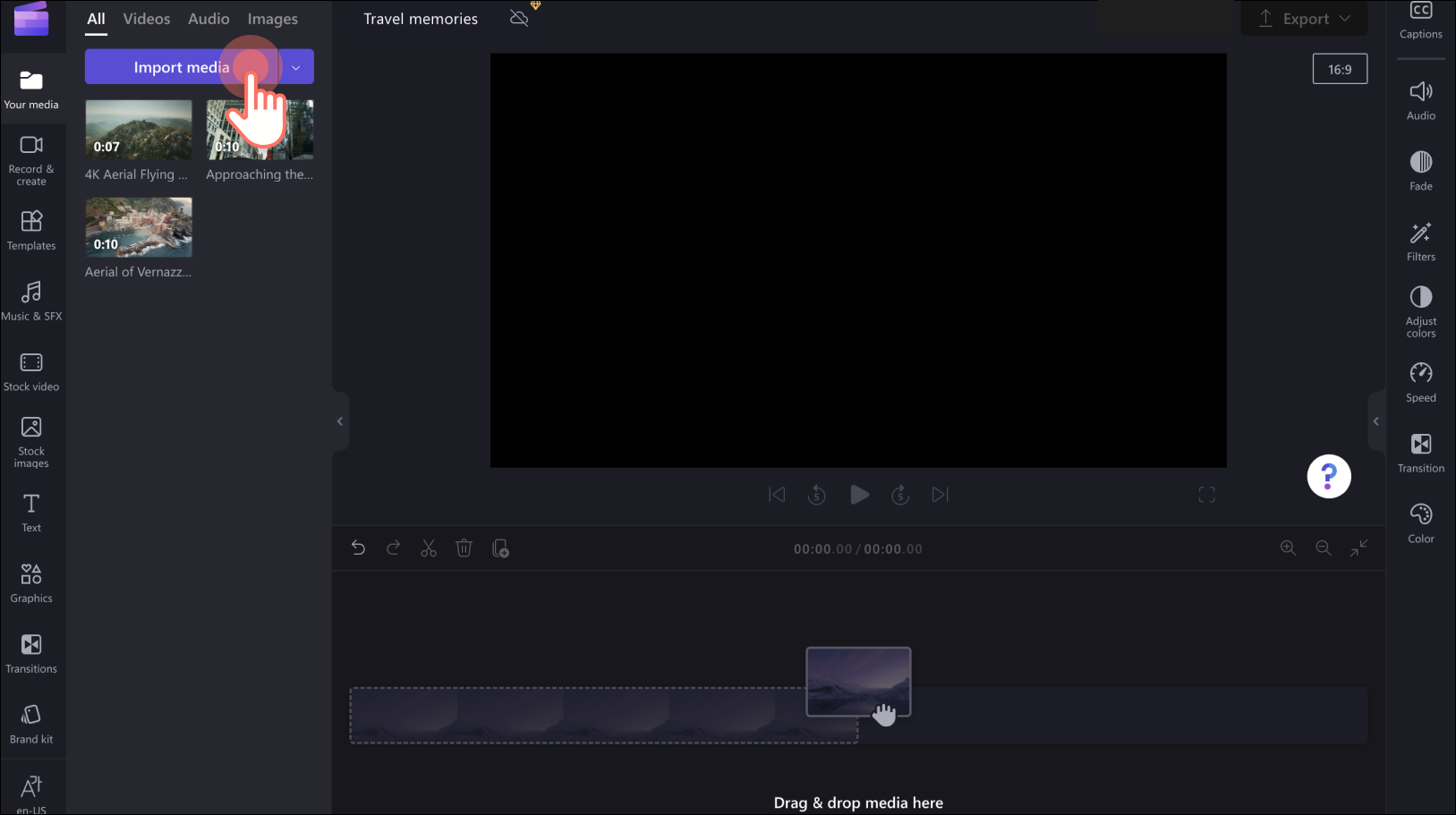Click the dragged clip thumbnail on timeline
The height and width of the screenshot is (815, 1456).
click(858, 682)
